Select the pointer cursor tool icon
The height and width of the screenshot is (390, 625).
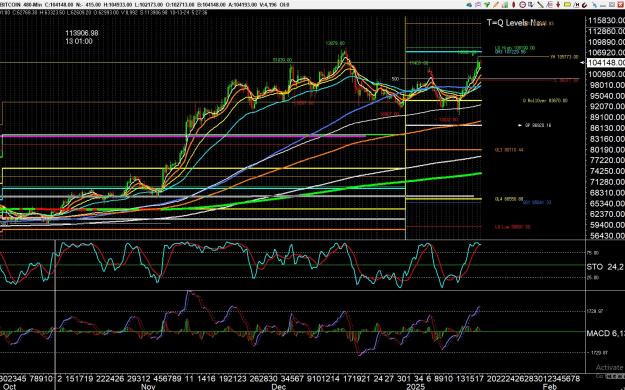531,5
